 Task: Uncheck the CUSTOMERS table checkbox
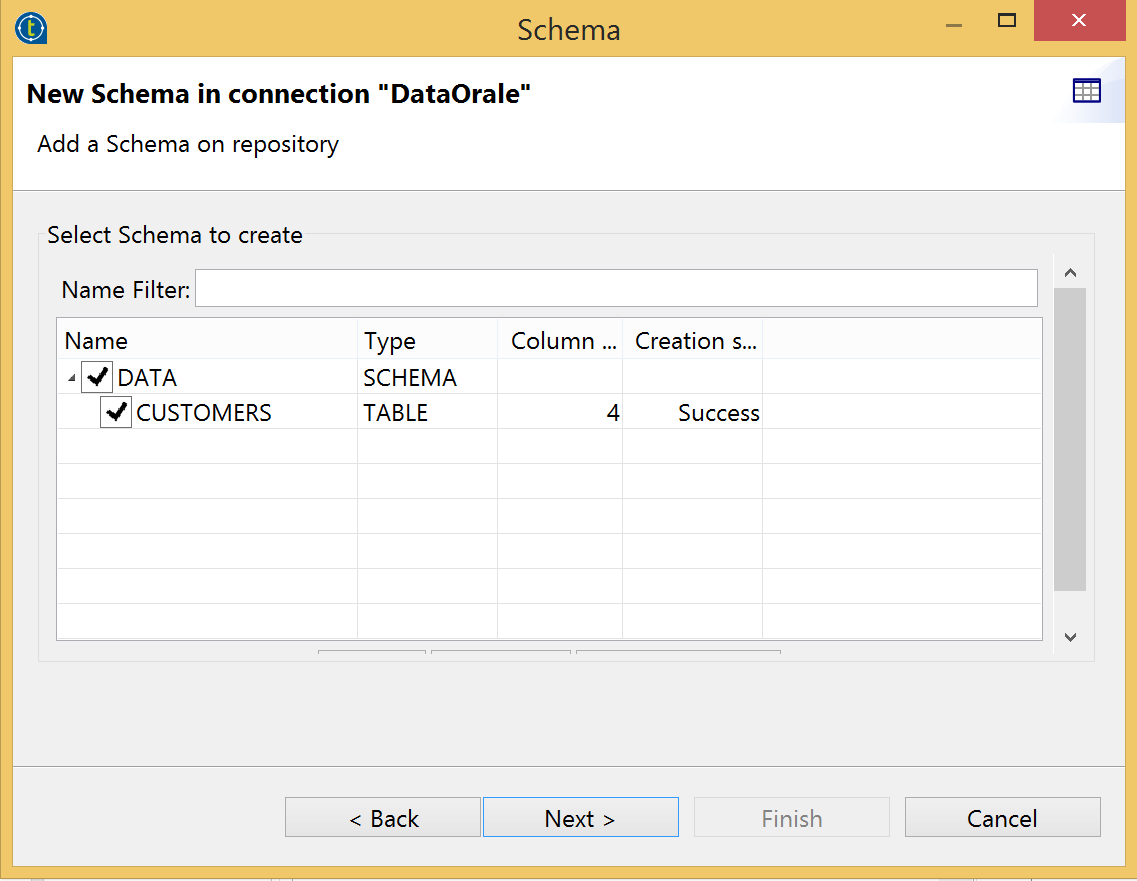pyautogui.click(x=115, y=412)
